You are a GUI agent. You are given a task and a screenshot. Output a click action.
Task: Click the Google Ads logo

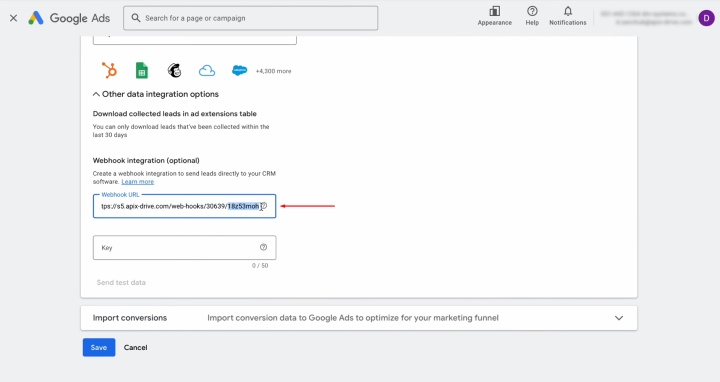click(69, 18)
